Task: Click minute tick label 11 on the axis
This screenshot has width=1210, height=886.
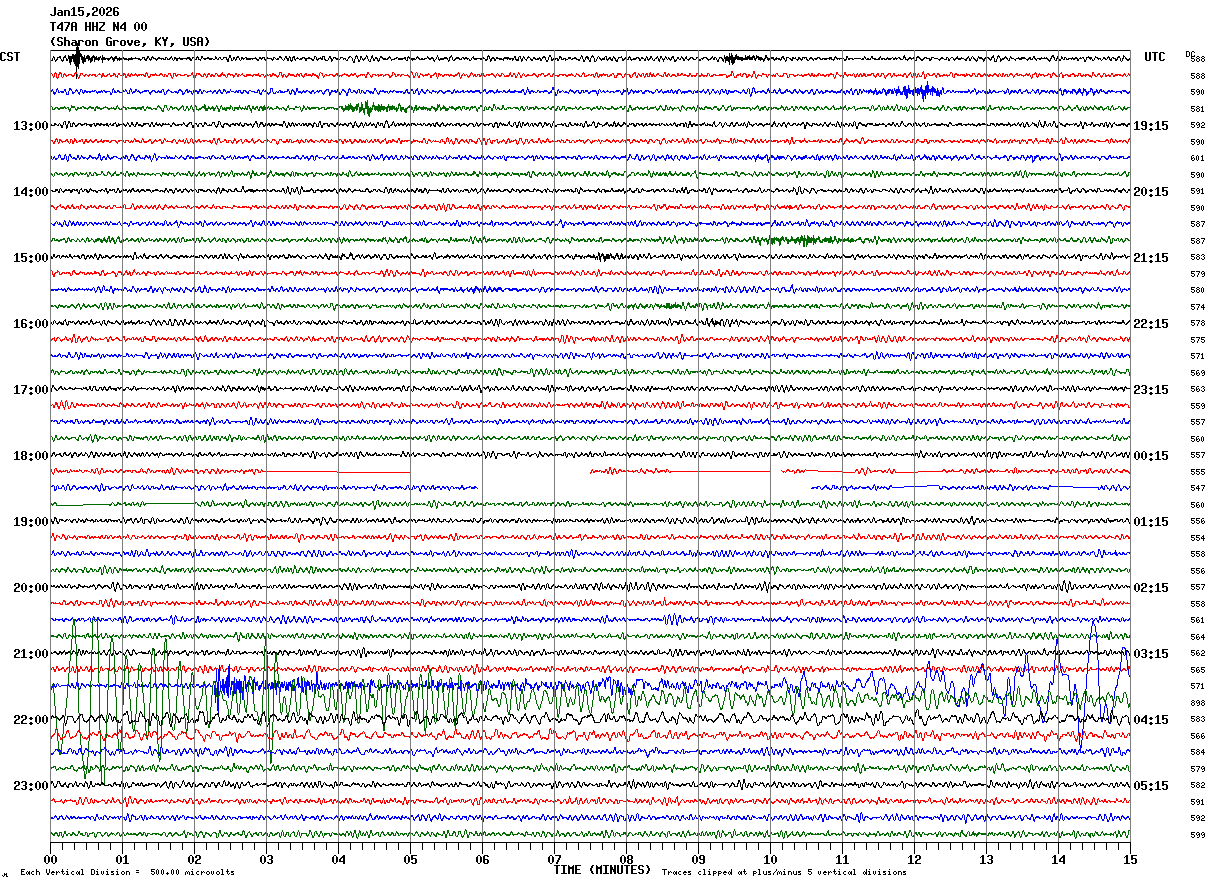Action: (x=842, y=859)
